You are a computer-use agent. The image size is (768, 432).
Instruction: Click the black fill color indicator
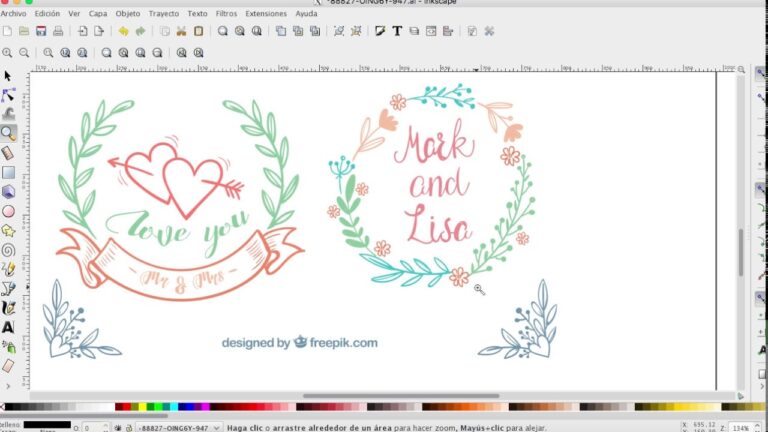pos(47,425)
